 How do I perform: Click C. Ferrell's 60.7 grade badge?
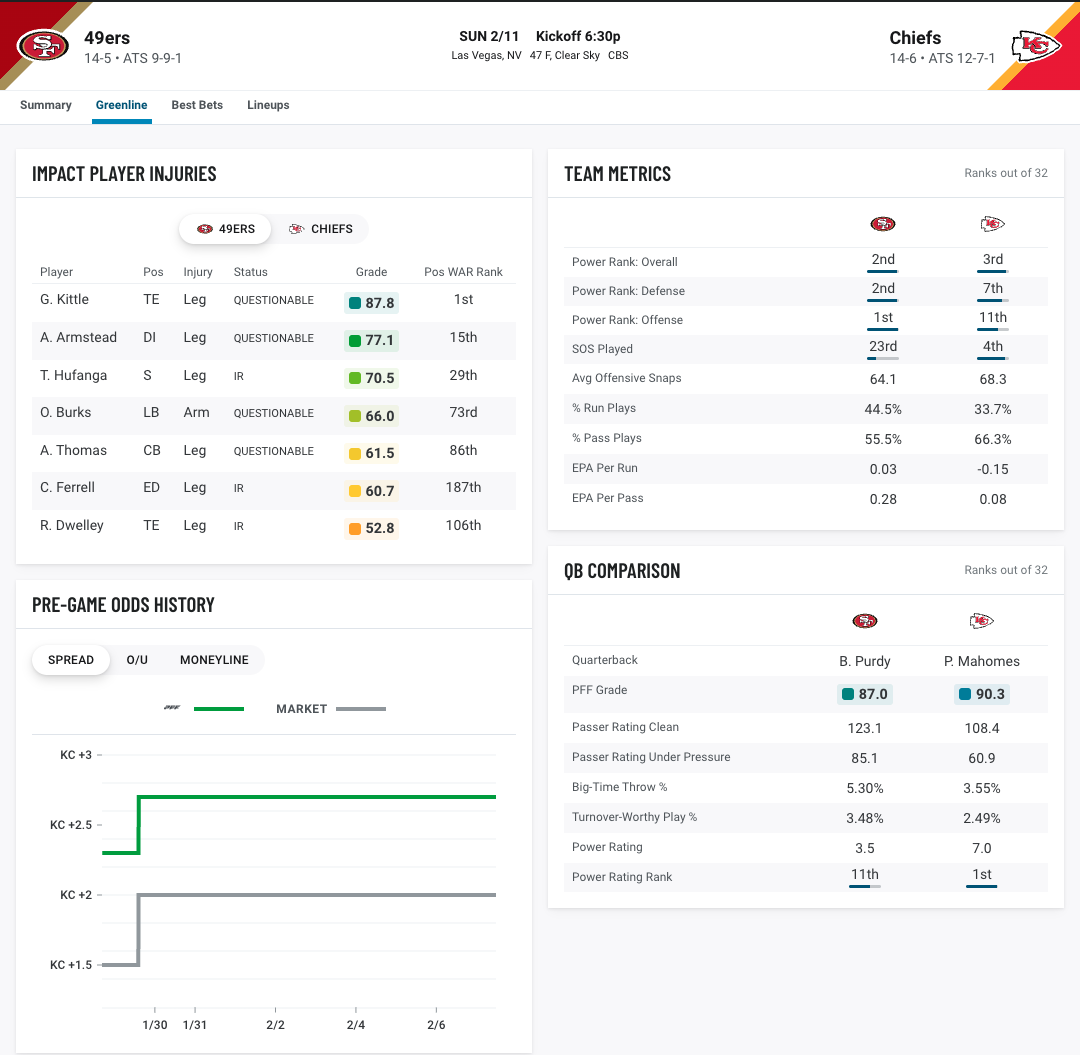click(x=371, y=491)
